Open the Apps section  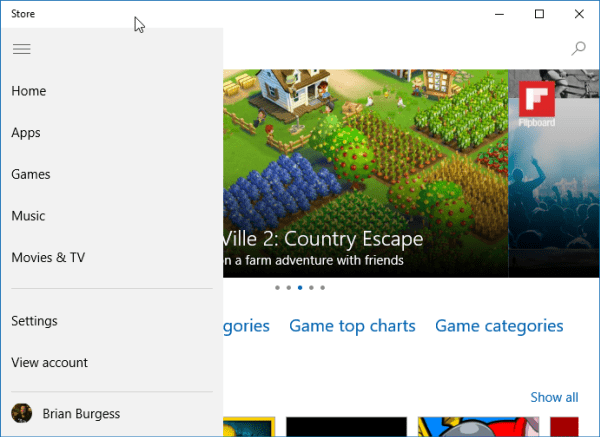(26, 133)
